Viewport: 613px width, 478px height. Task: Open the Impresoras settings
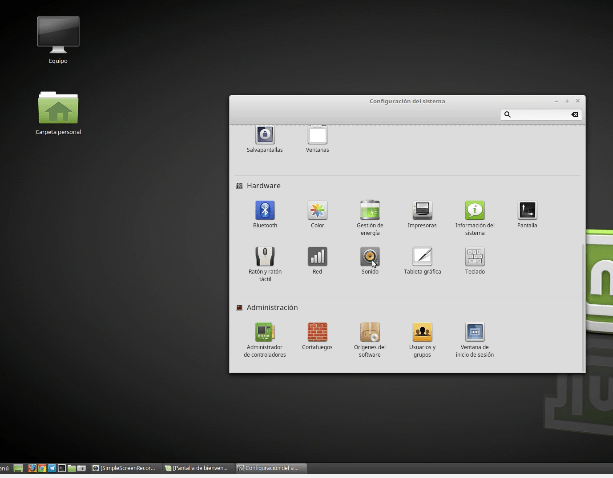(422, 211)
